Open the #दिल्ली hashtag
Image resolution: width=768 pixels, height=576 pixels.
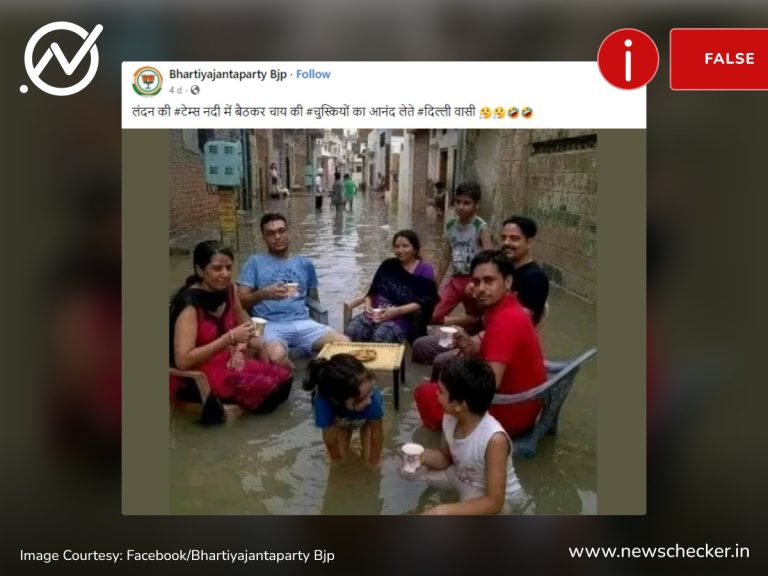tap(434, 112)
